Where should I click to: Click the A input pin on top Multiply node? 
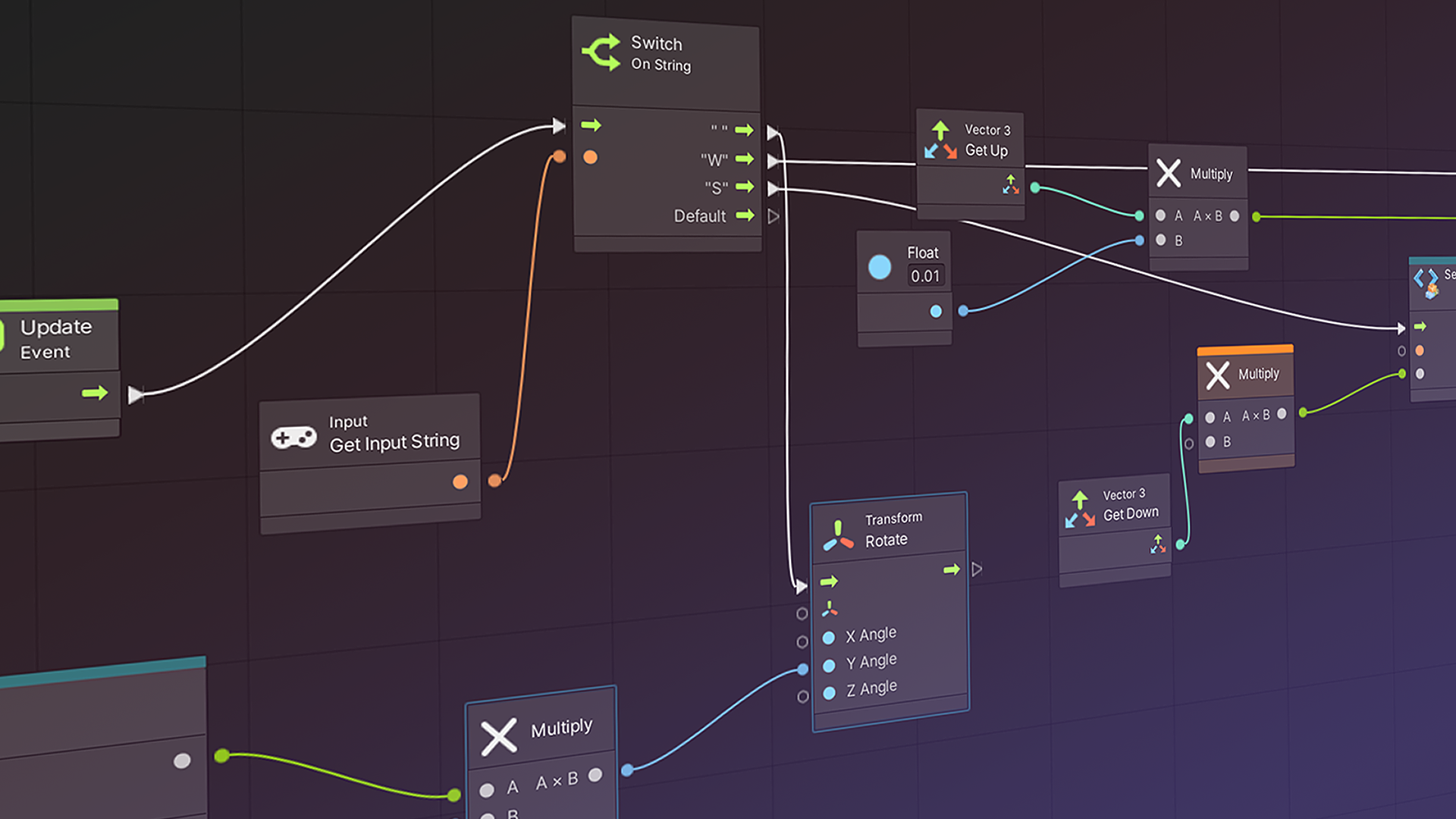coord(1161,215)
